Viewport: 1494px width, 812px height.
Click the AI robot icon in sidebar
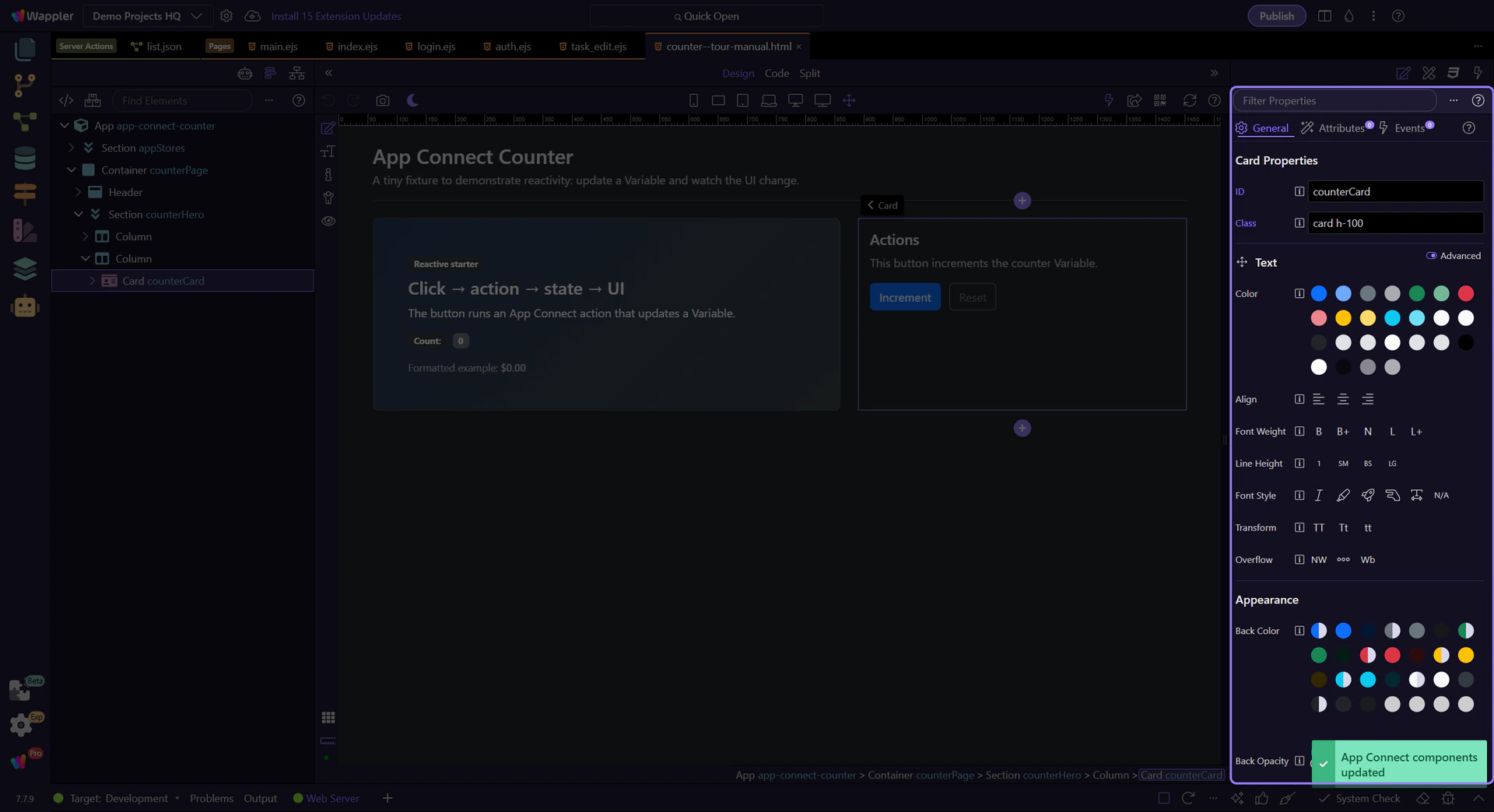point(25,307)
